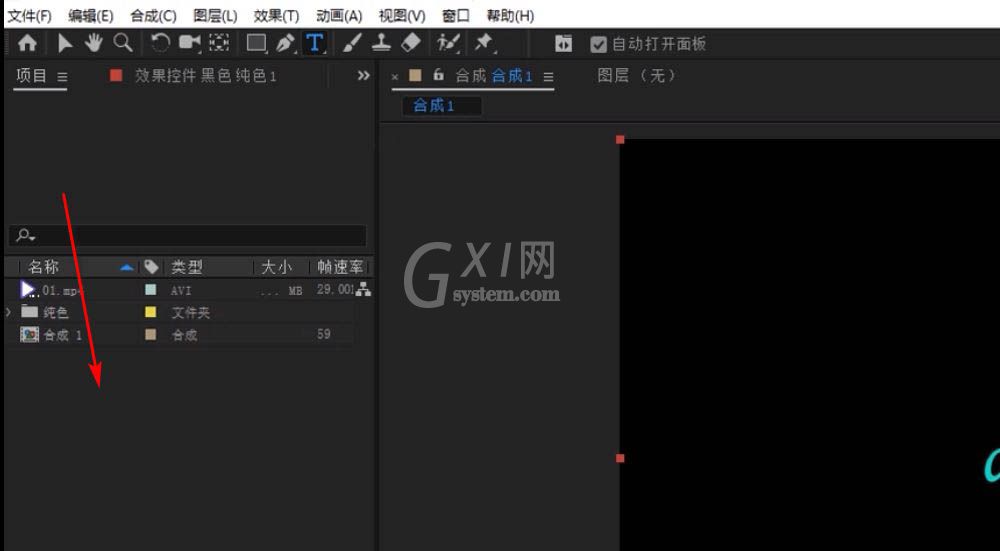
Task: Select the 合成 合成1 viewer tab
Action: point(494,76)
